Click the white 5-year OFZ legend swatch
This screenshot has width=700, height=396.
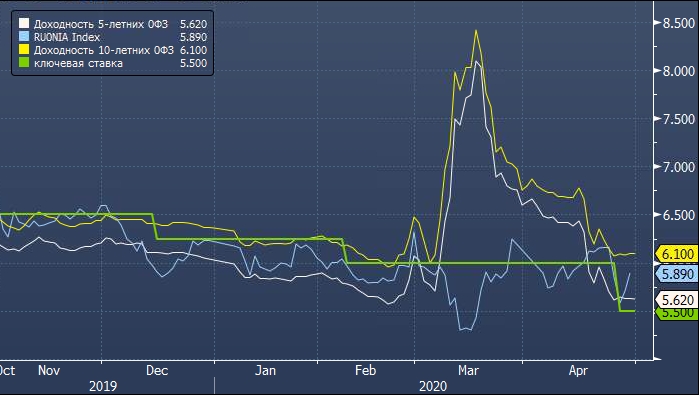pos(24,24)
